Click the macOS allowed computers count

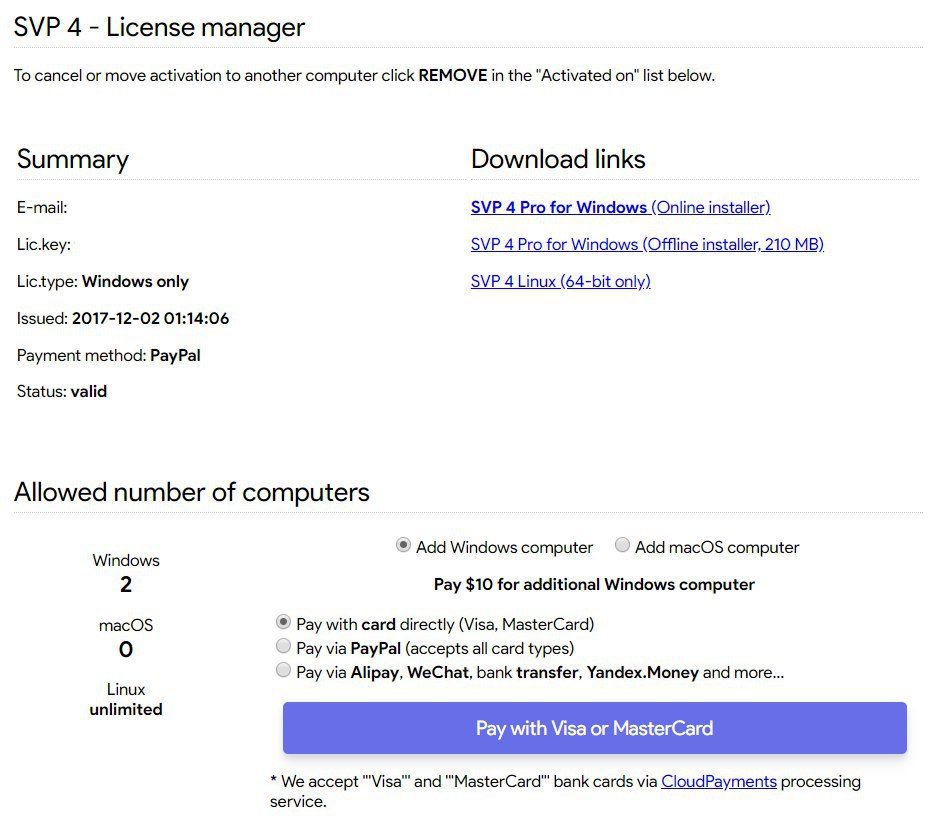click(126, 650)
